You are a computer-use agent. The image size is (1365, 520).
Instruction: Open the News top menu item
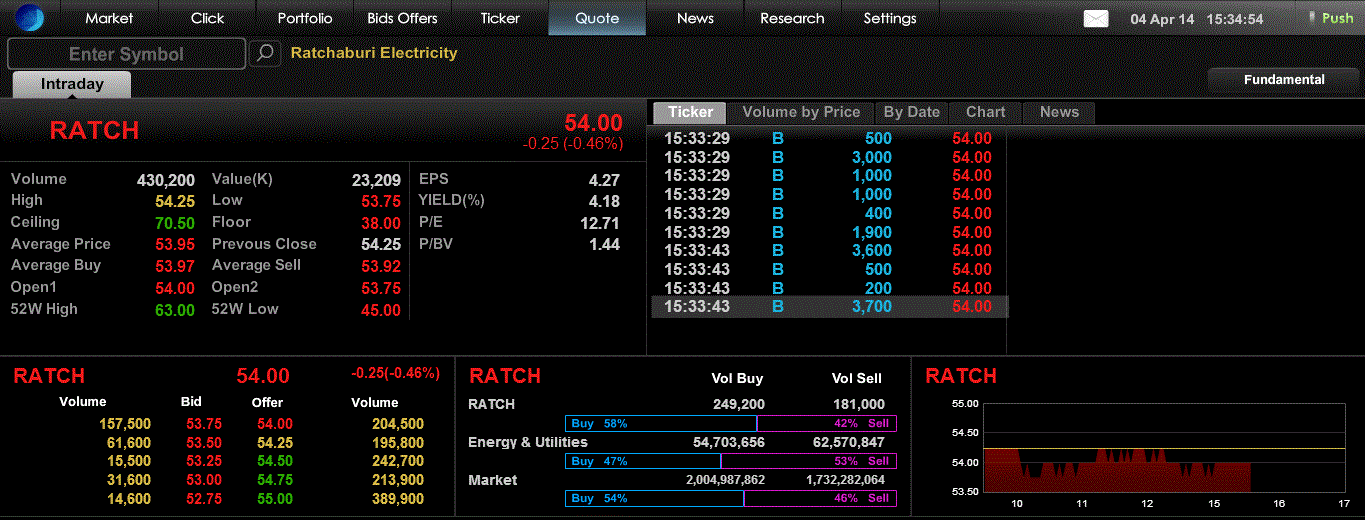[695, 18]
